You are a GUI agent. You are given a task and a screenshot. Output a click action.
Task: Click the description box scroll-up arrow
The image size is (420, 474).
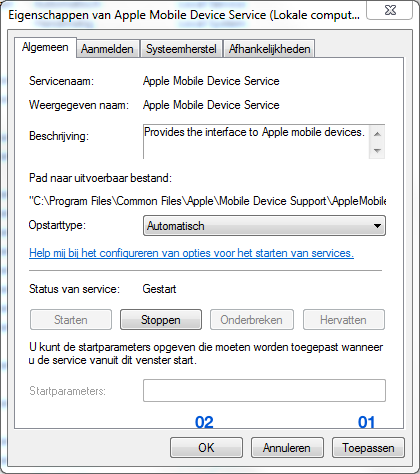[x=377, y=134]
